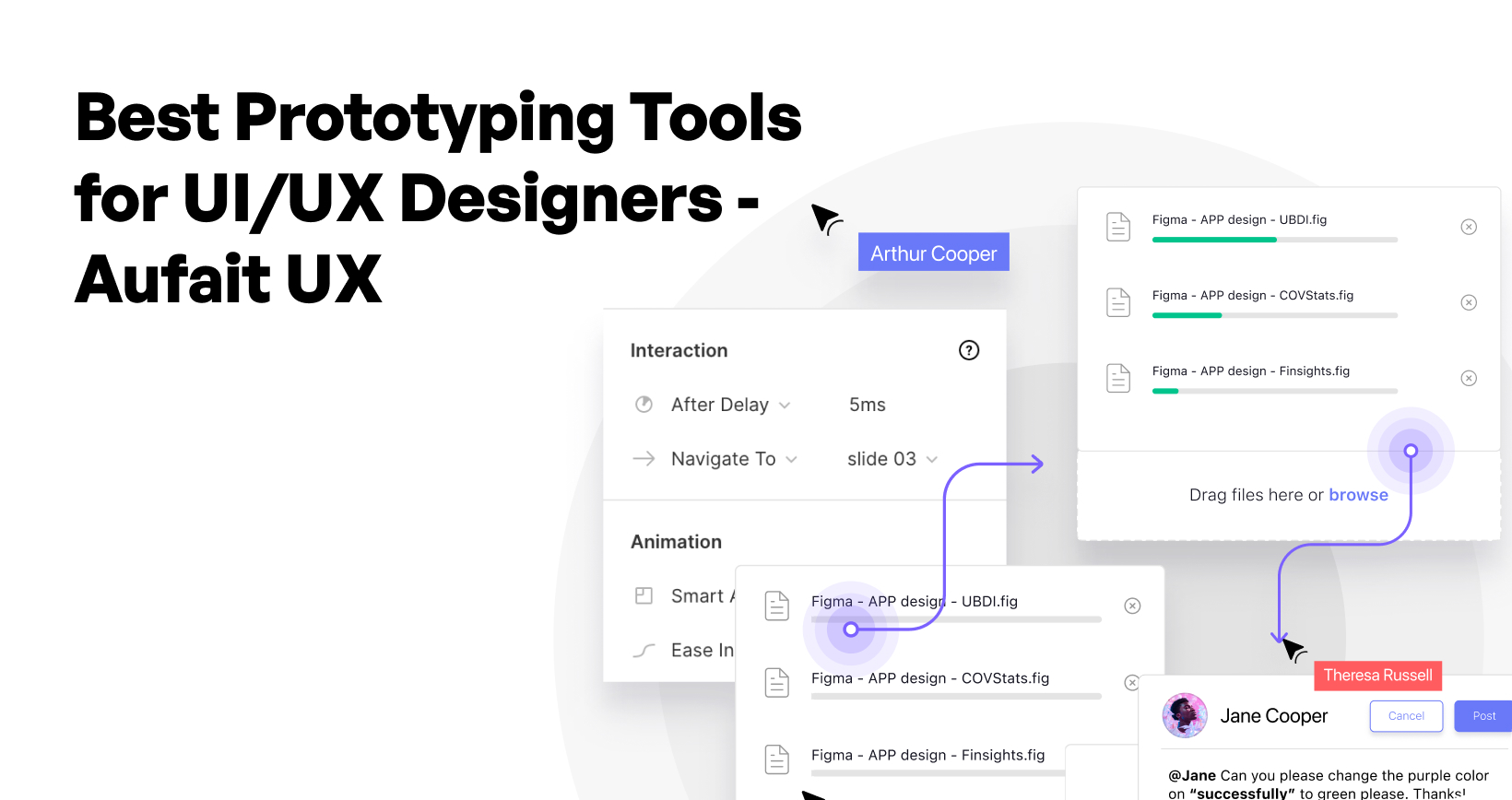Click the help question mark icon beside Interaction
The width and height of the screenshot is (1512, 800).
pyautogui.click(x=969, y=350)
